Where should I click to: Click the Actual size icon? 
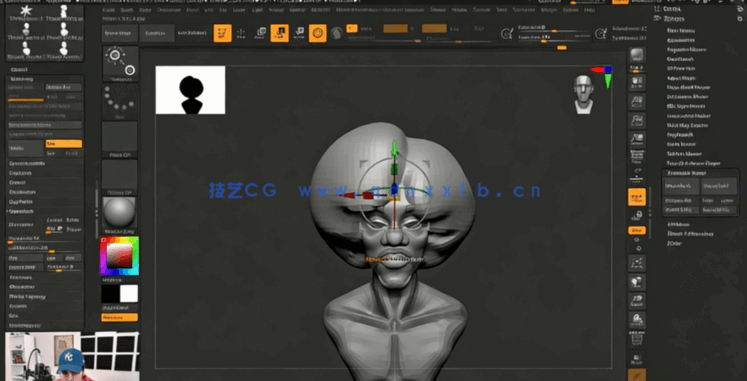(x=637, y=120)
